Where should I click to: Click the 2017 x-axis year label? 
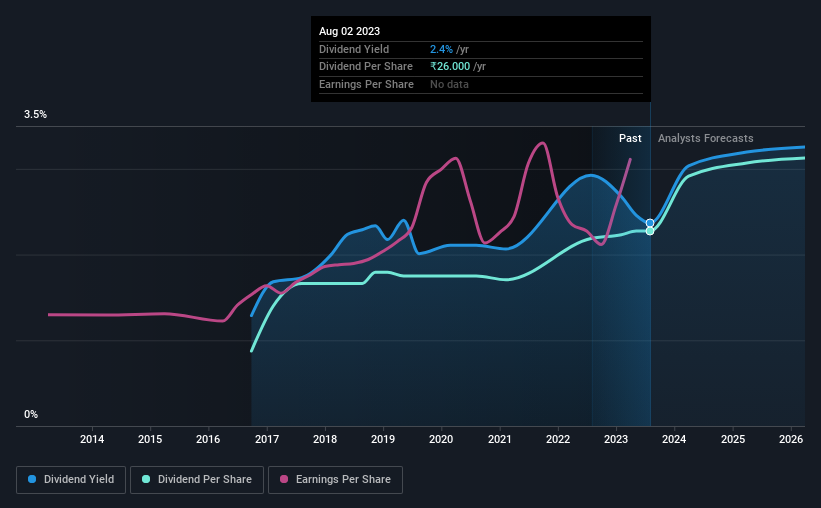267,439
